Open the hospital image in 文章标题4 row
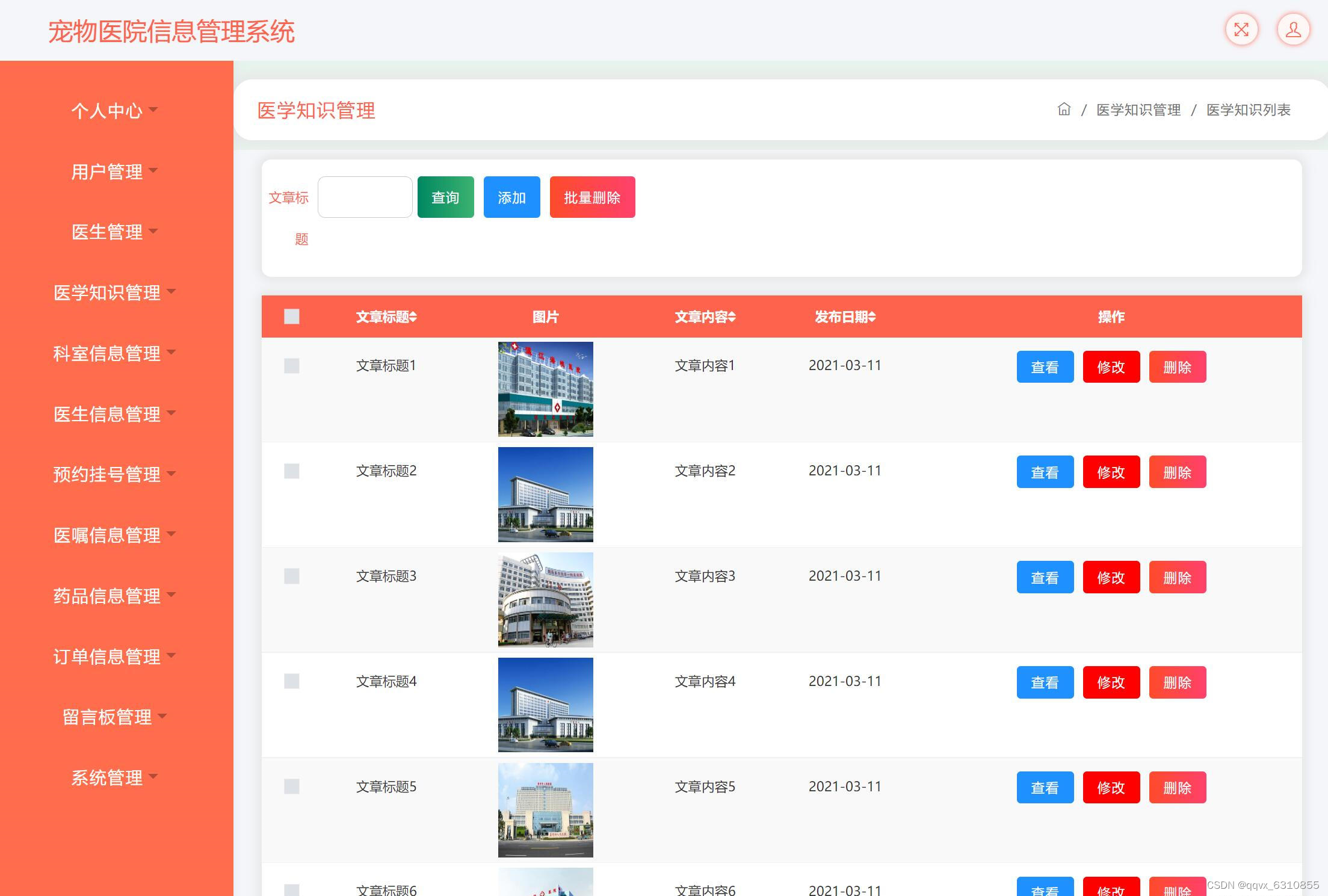 coord(546,705)
